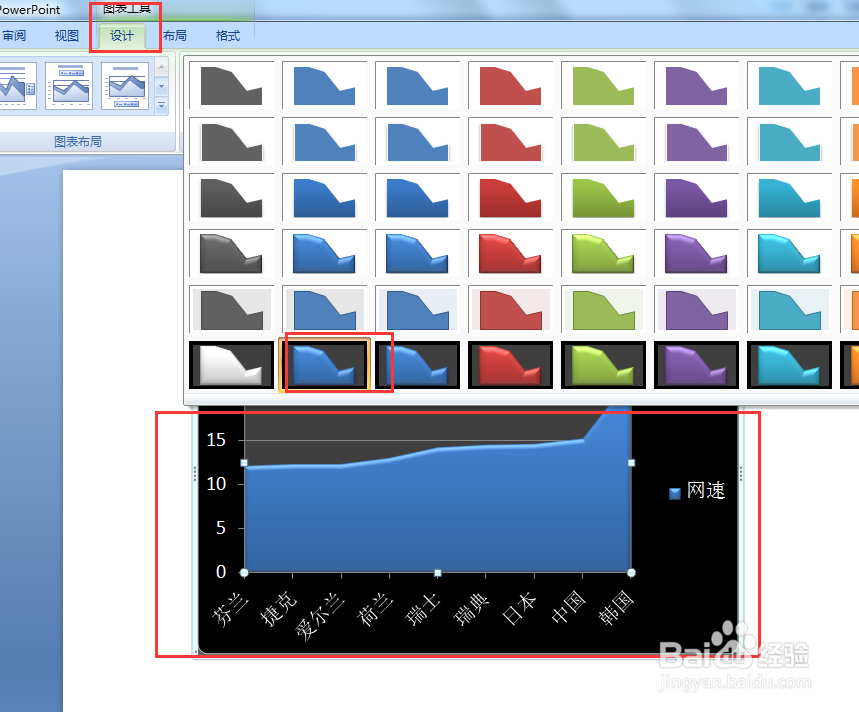The height and width of the screenshot is (712, 859).
Task: Apply green flat chart style in first row
Action: click(603, 85)
